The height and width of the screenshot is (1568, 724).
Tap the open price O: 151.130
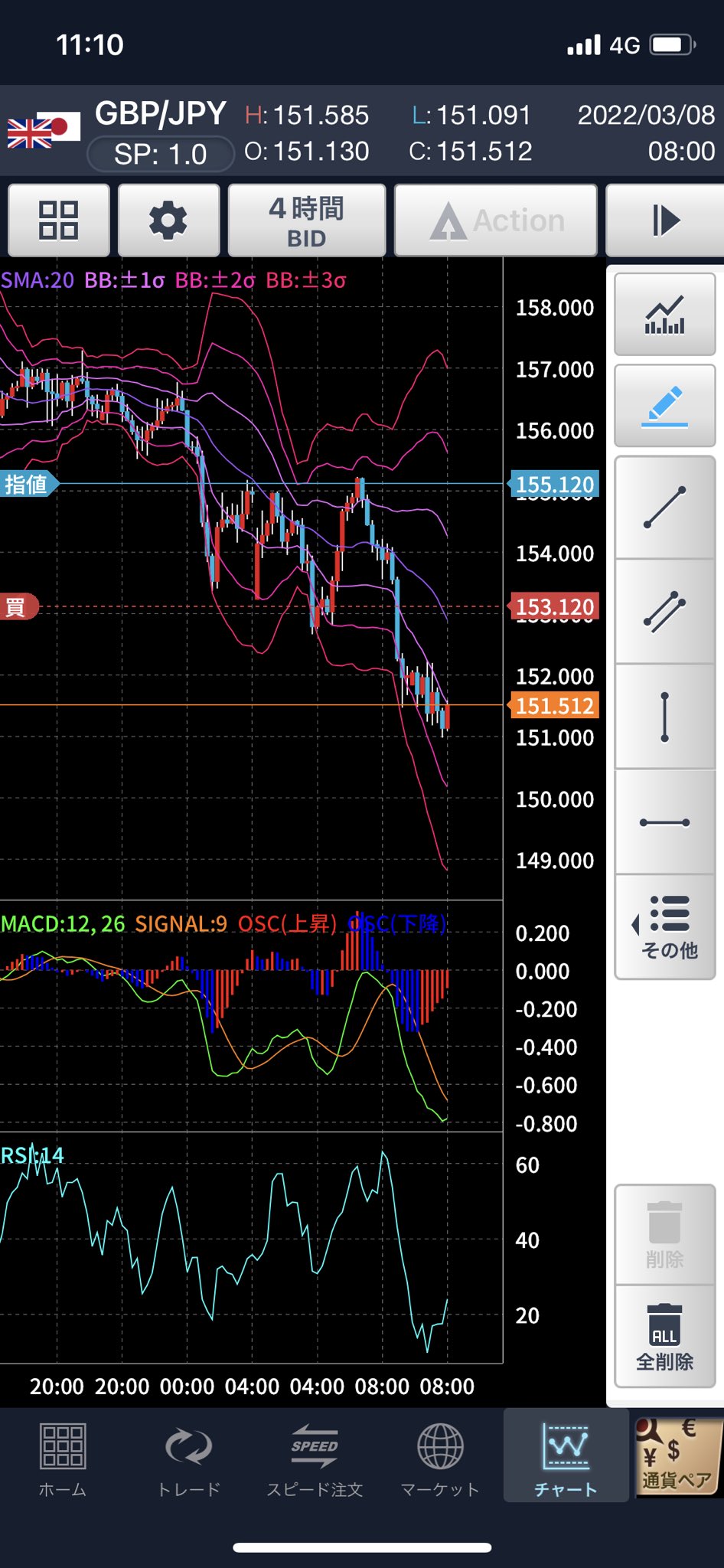pos(307,151)
